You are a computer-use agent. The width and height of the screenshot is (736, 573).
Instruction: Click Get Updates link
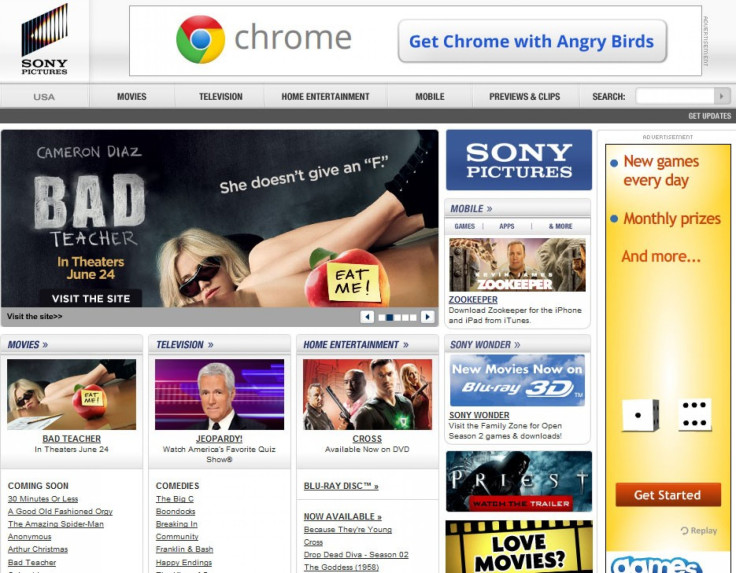tap(709, 116)
